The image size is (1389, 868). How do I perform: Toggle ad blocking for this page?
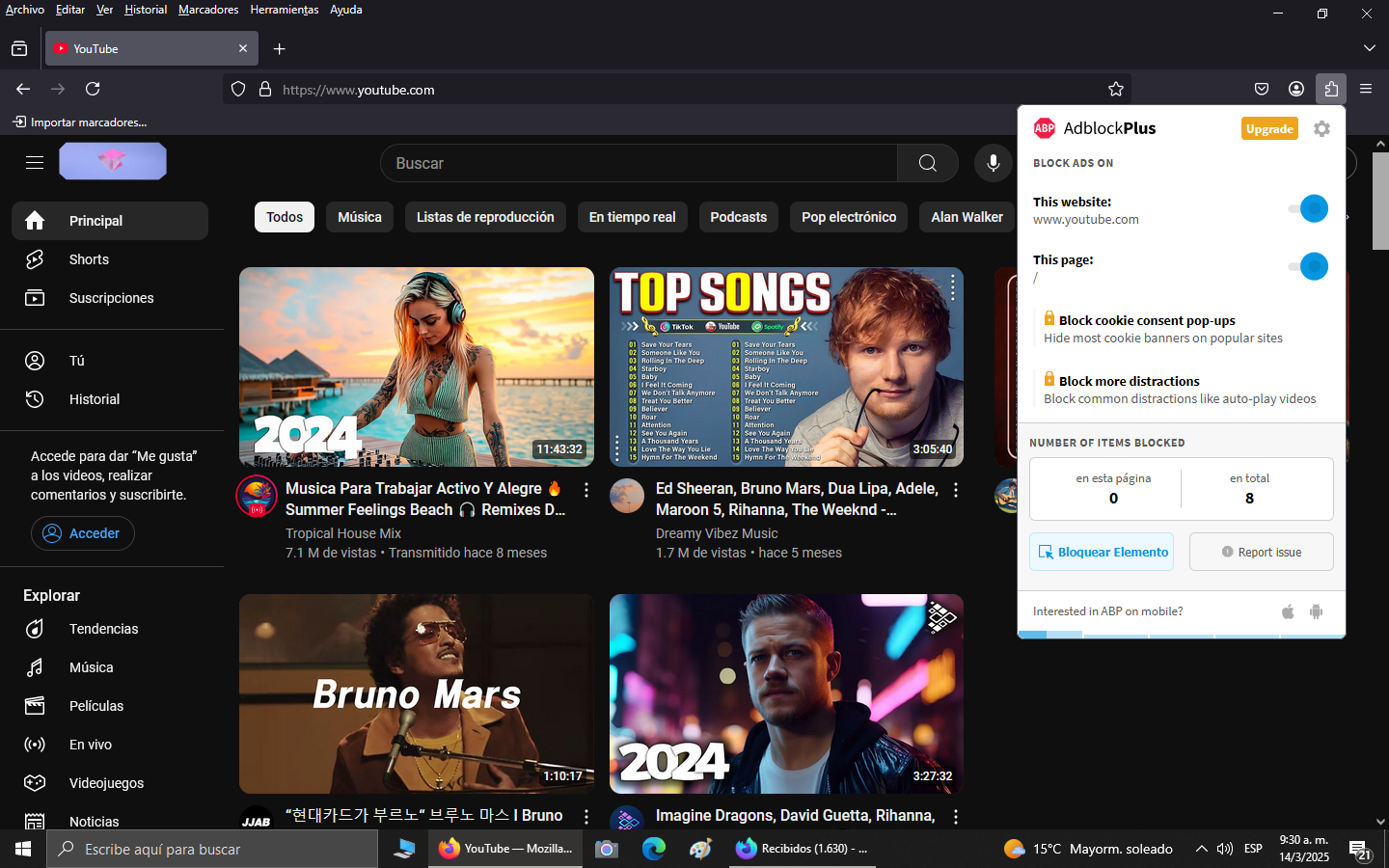[1311, 266]
